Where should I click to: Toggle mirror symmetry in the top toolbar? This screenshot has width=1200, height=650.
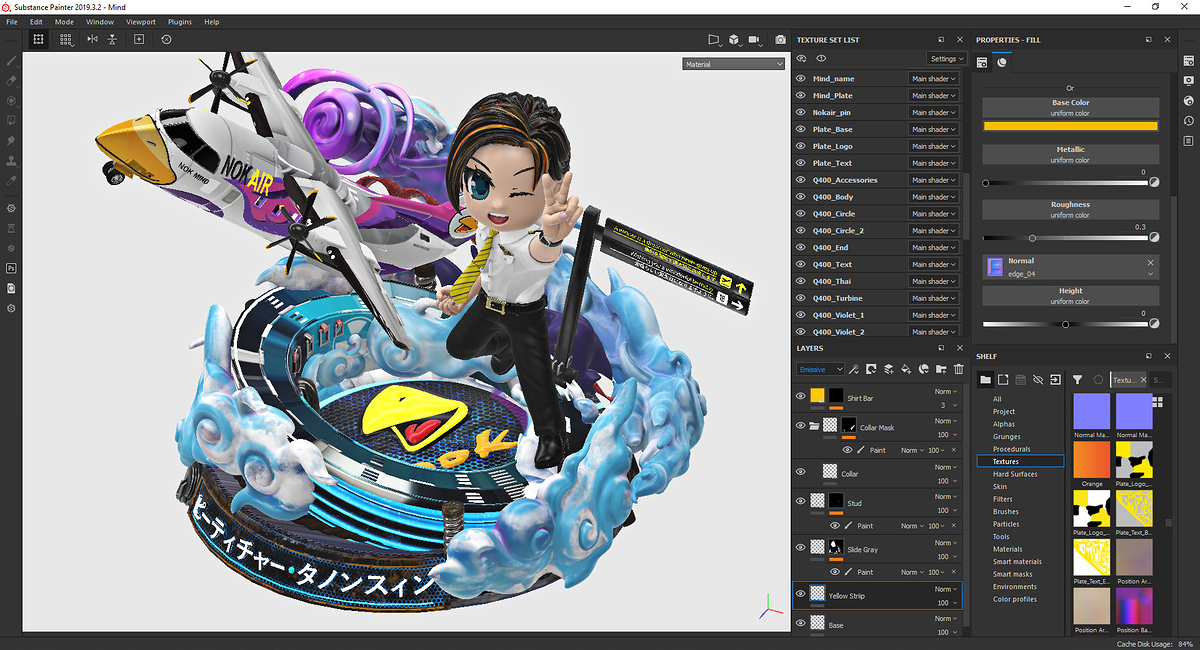(92, 39)
